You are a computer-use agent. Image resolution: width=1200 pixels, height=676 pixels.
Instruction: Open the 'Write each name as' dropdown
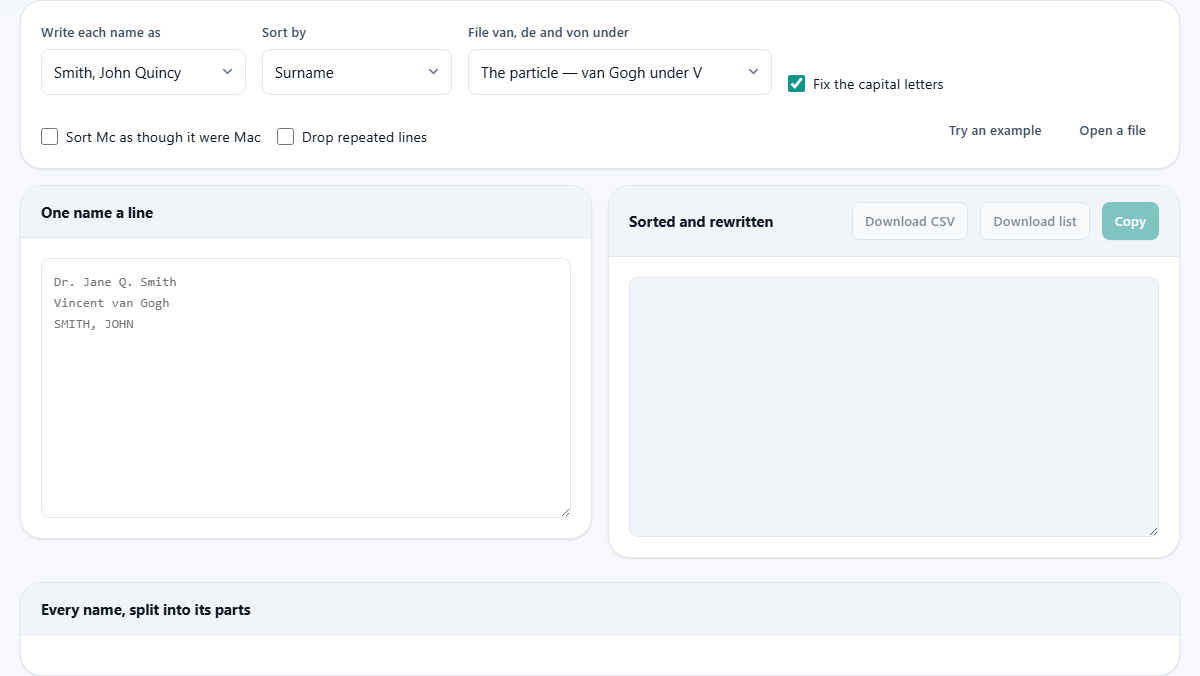click(143, 72)
